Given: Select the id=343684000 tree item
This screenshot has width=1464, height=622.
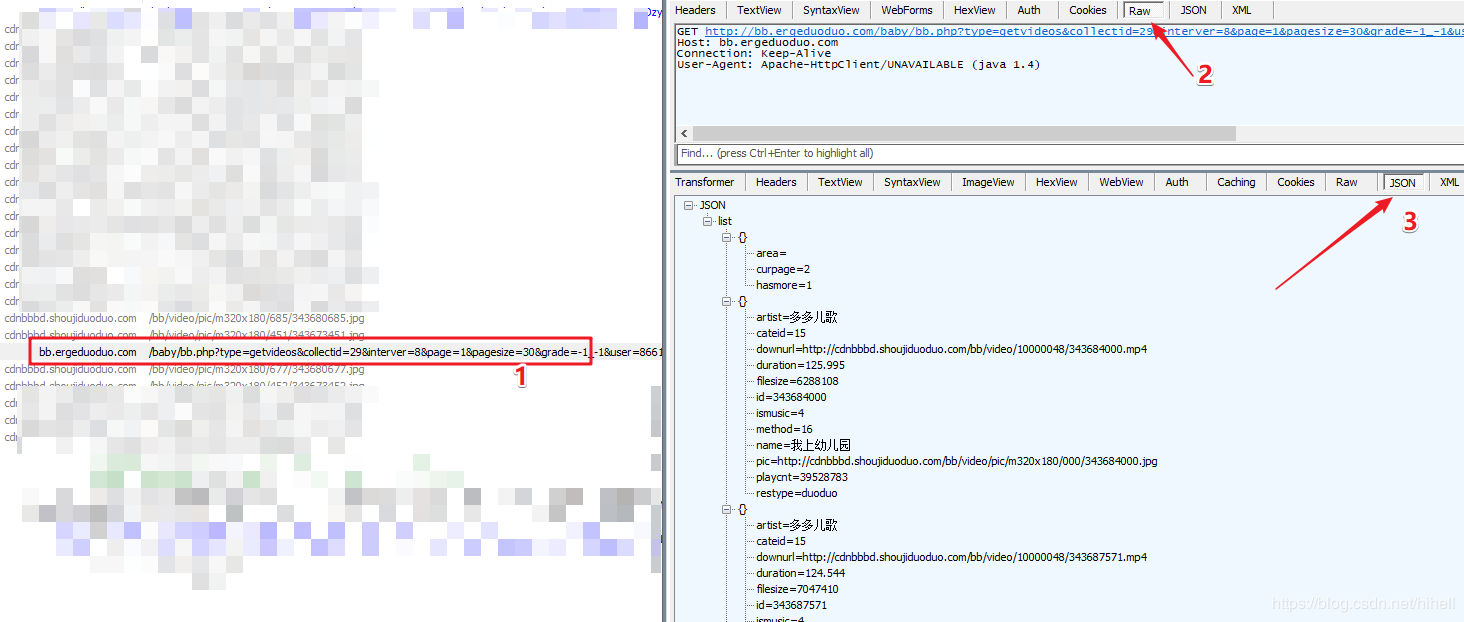Looking at the screenshot, I should point(791,397).
